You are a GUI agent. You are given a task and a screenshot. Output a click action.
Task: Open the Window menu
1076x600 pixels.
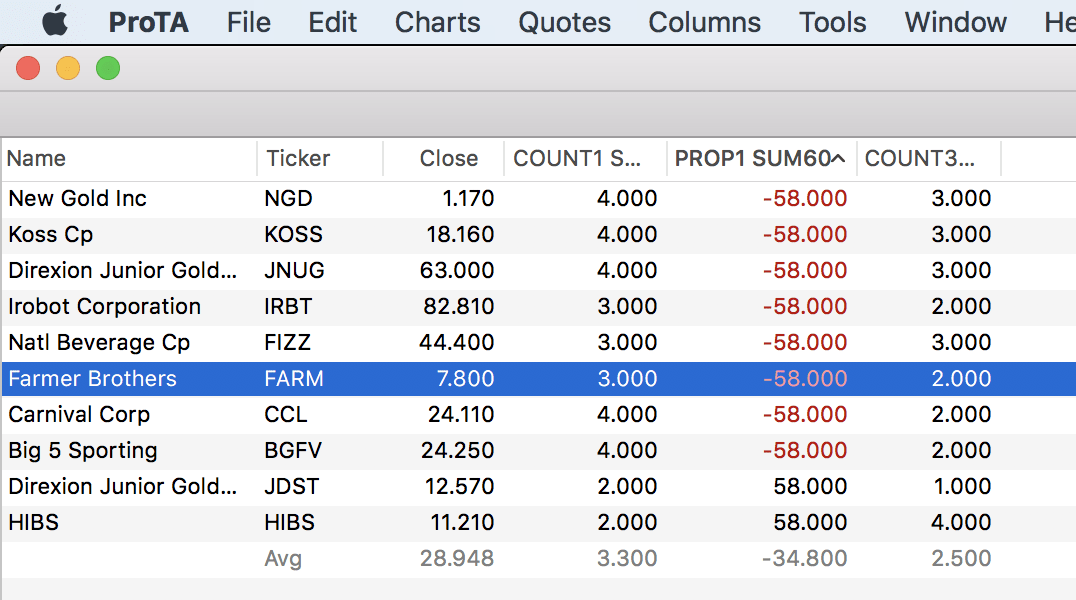[955, 22]
